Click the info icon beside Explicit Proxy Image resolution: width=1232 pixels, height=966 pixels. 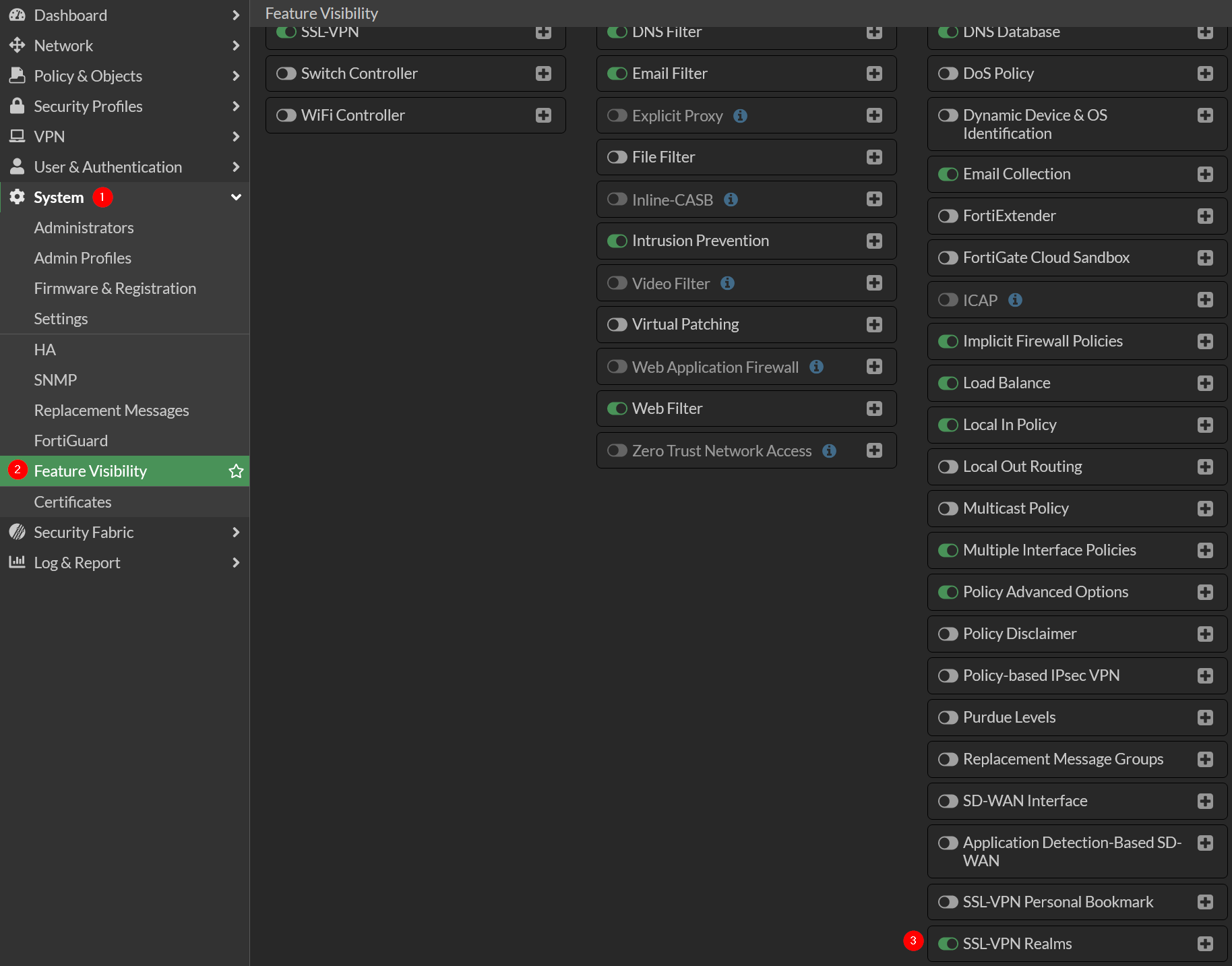tap(740, 116)
